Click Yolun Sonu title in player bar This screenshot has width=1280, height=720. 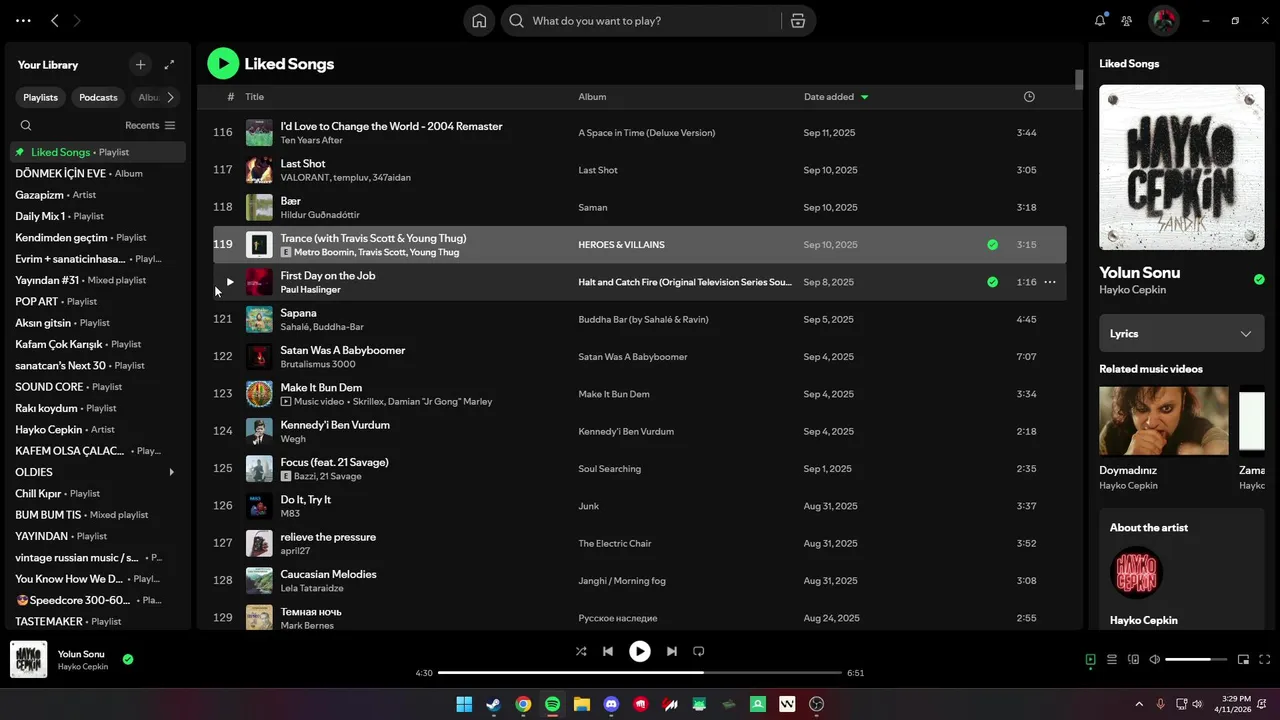[81, 654]
